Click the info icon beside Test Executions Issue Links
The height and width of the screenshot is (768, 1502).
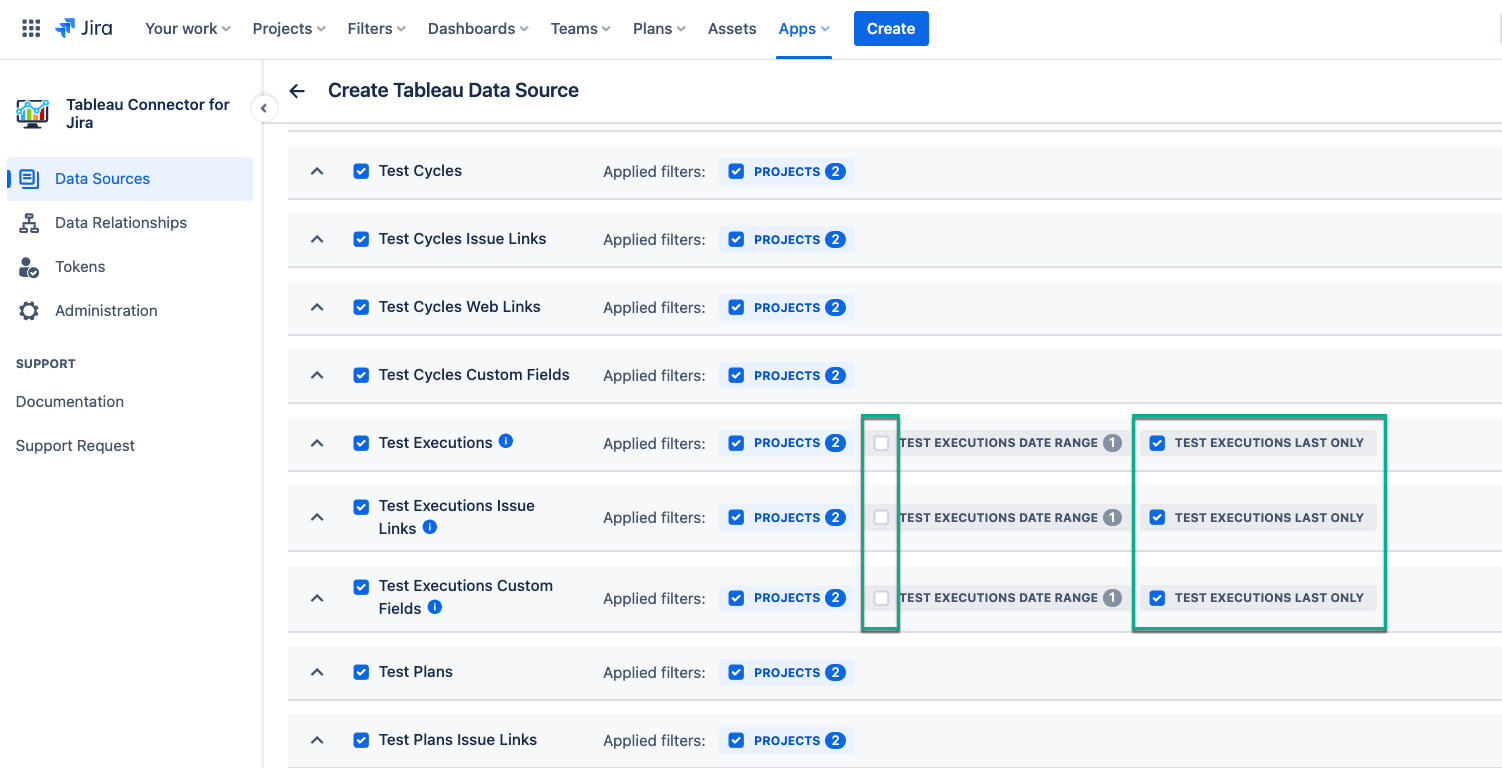(430, 527)
